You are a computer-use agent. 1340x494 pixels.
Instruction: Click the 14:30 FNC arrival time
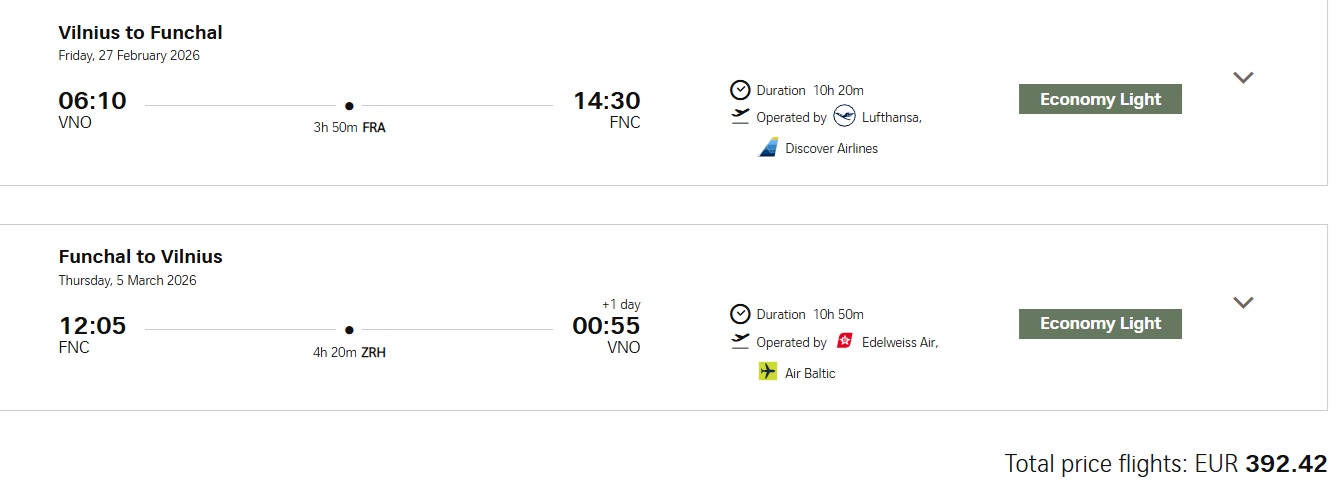pyautogui.click(x=606, y=101)
